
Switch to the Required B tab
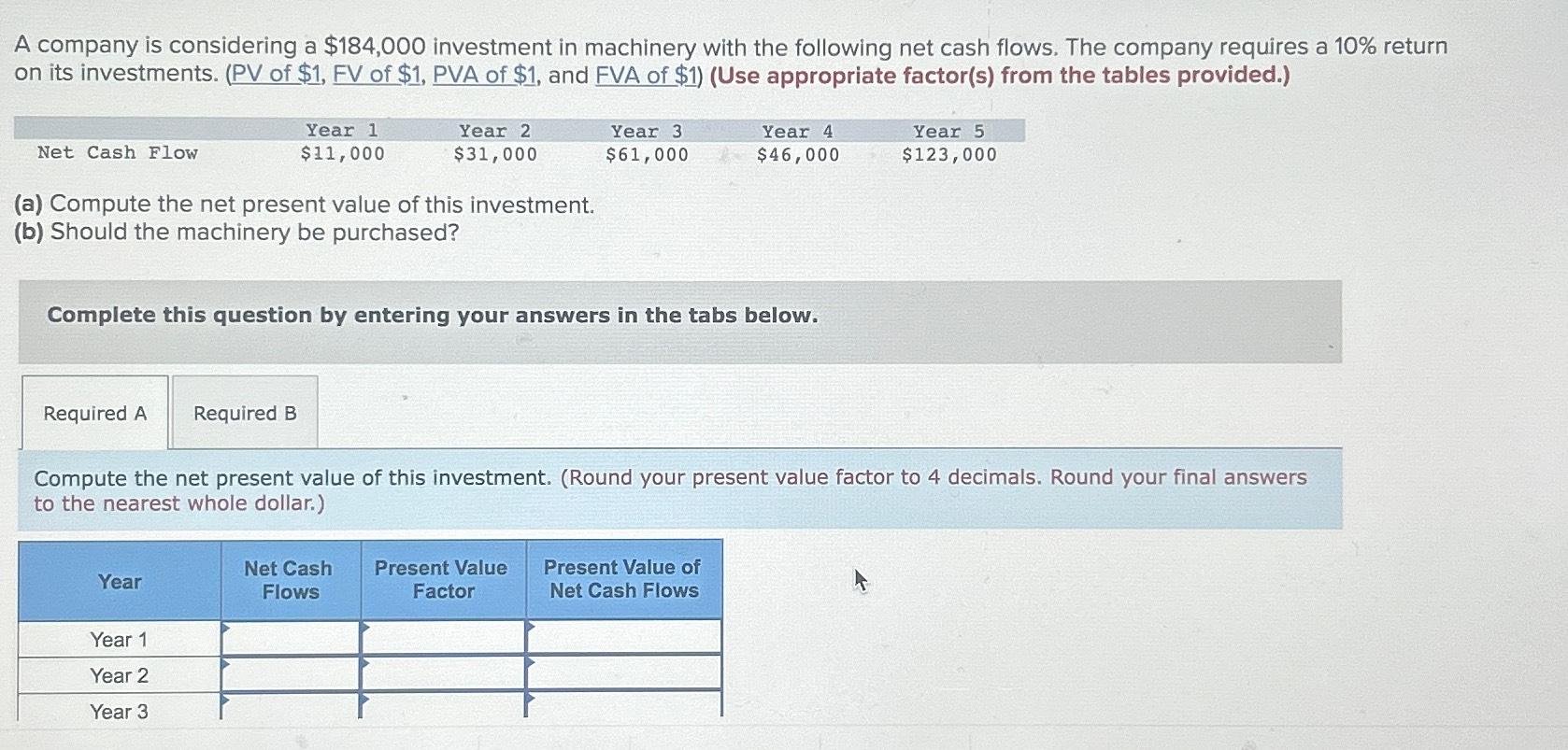pyautogui.click(x=243, y=412)
